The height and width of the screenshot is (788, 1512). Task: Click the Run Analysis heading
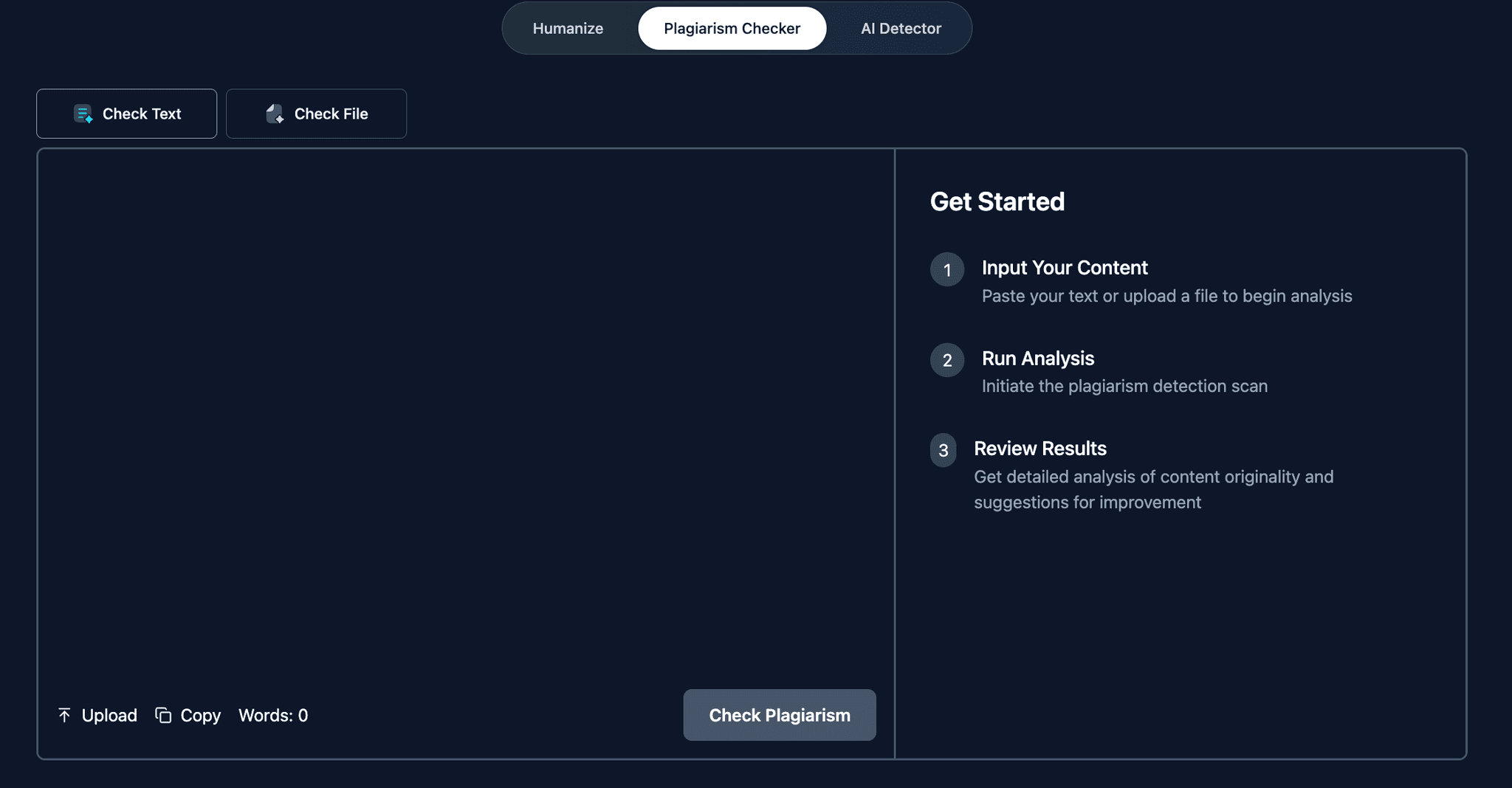[1037, 359]
